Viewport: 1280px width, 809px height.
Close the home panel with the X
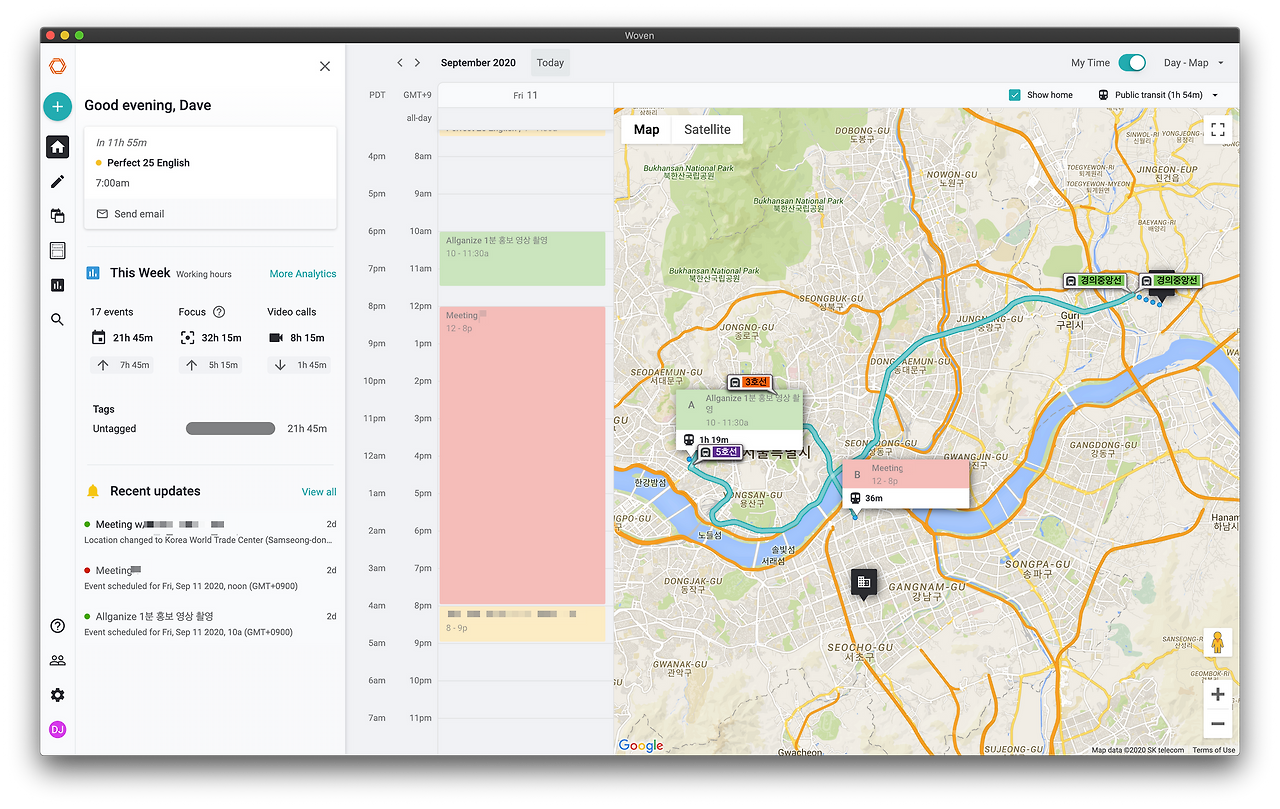coord(325,66)
